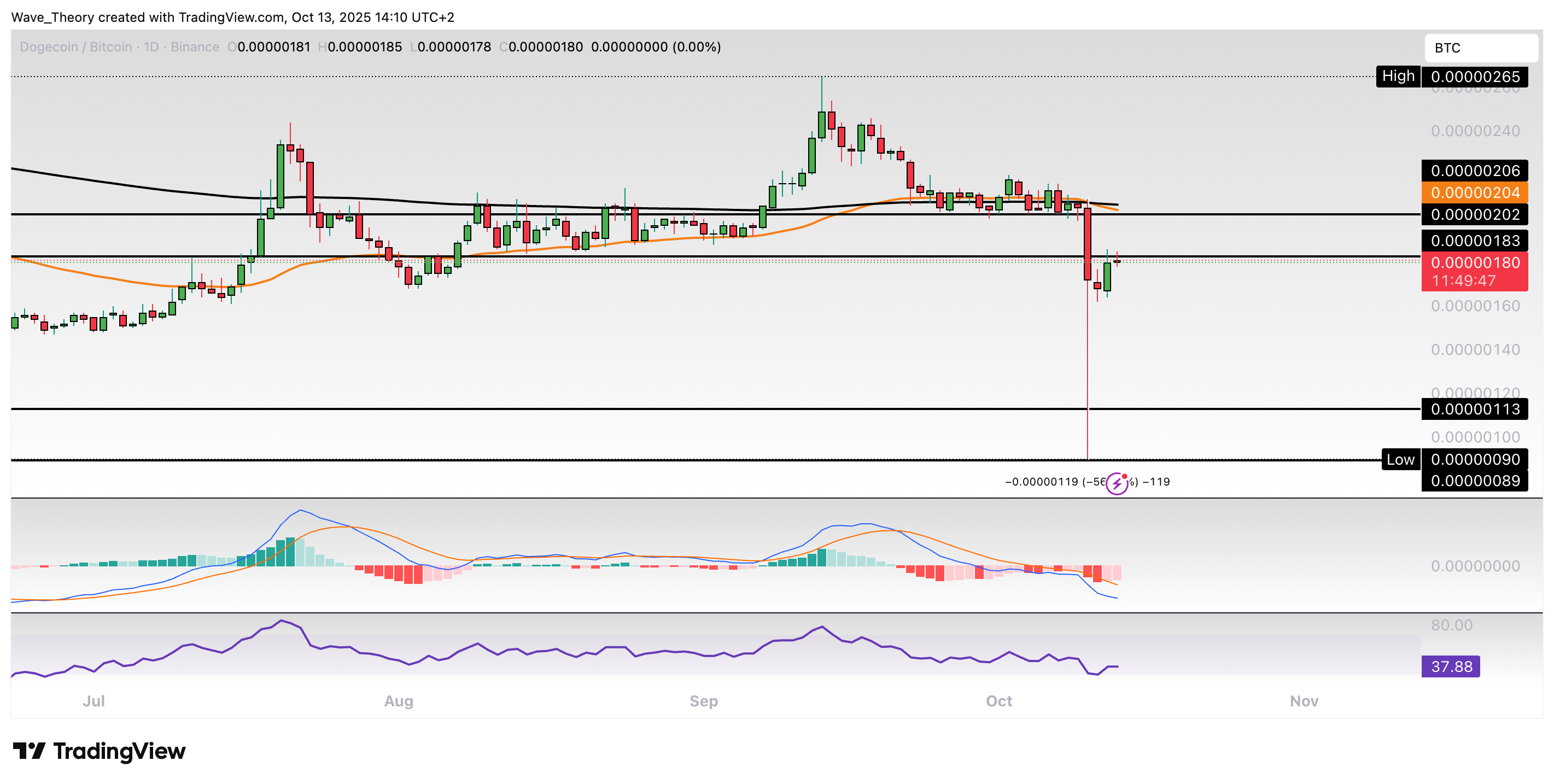Click the 0.00000089 bottom price label
Screen dimensions: 1554x784
click(1474, 481)
